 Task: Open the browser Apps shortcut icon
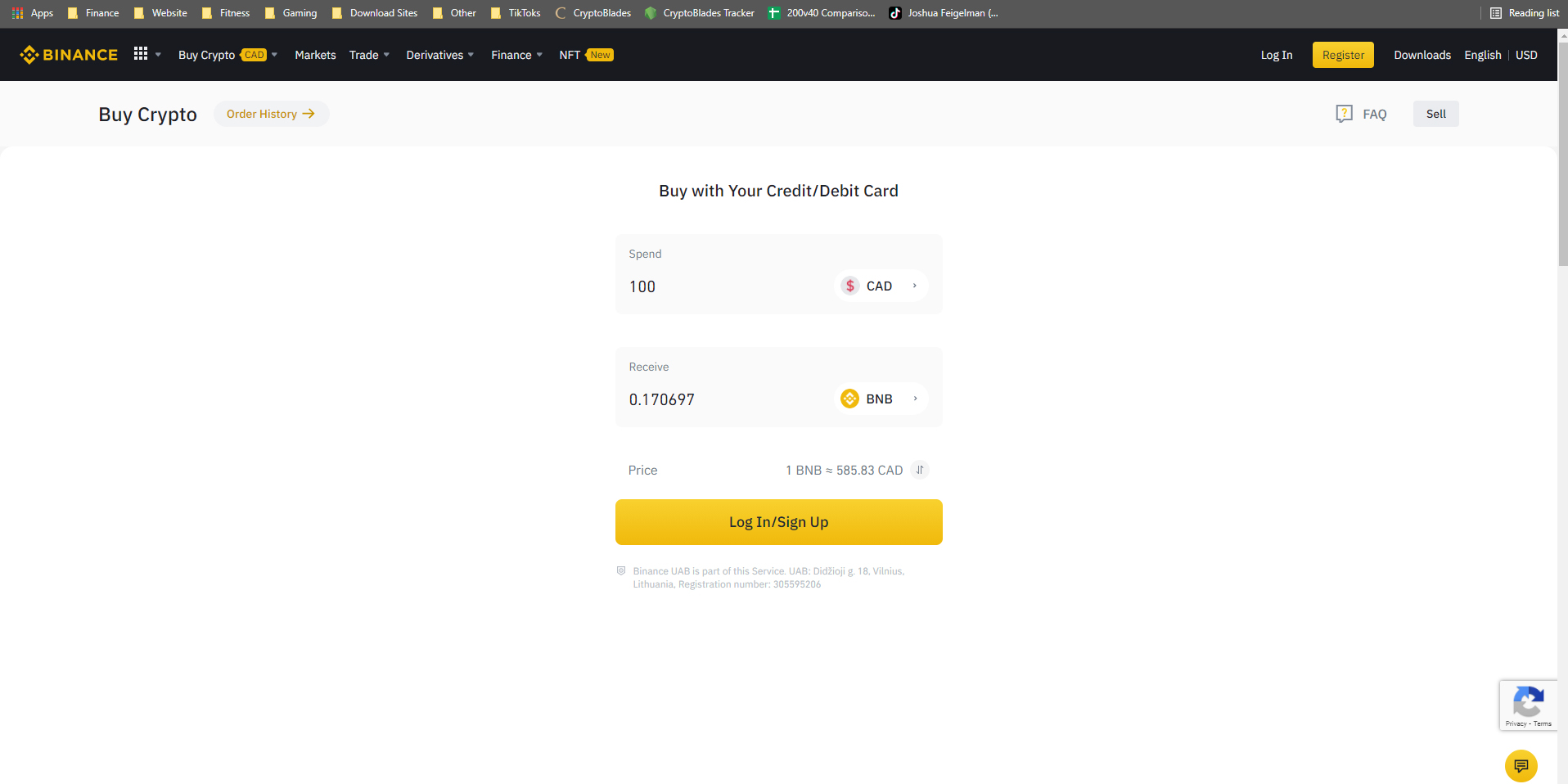[18, 13]
